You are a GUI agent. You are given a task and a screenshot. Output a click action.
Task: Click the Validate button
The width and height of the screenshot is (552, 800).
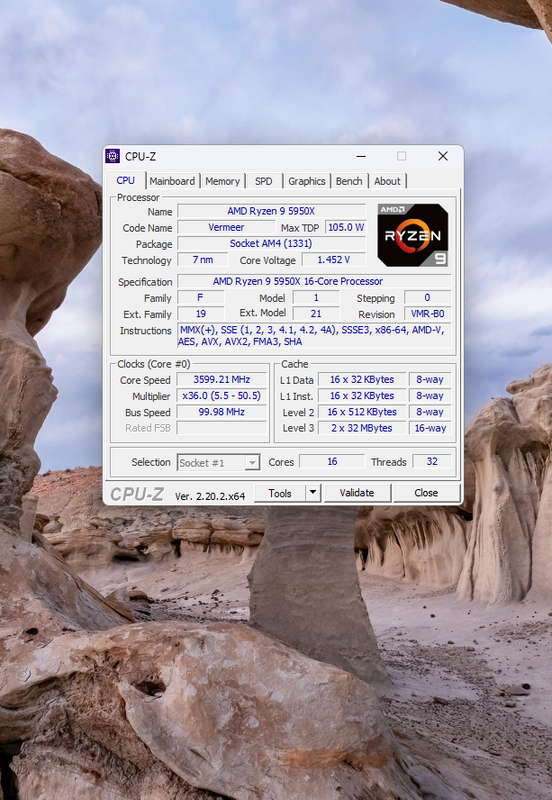pyautogui.click(x=357, y=493)
